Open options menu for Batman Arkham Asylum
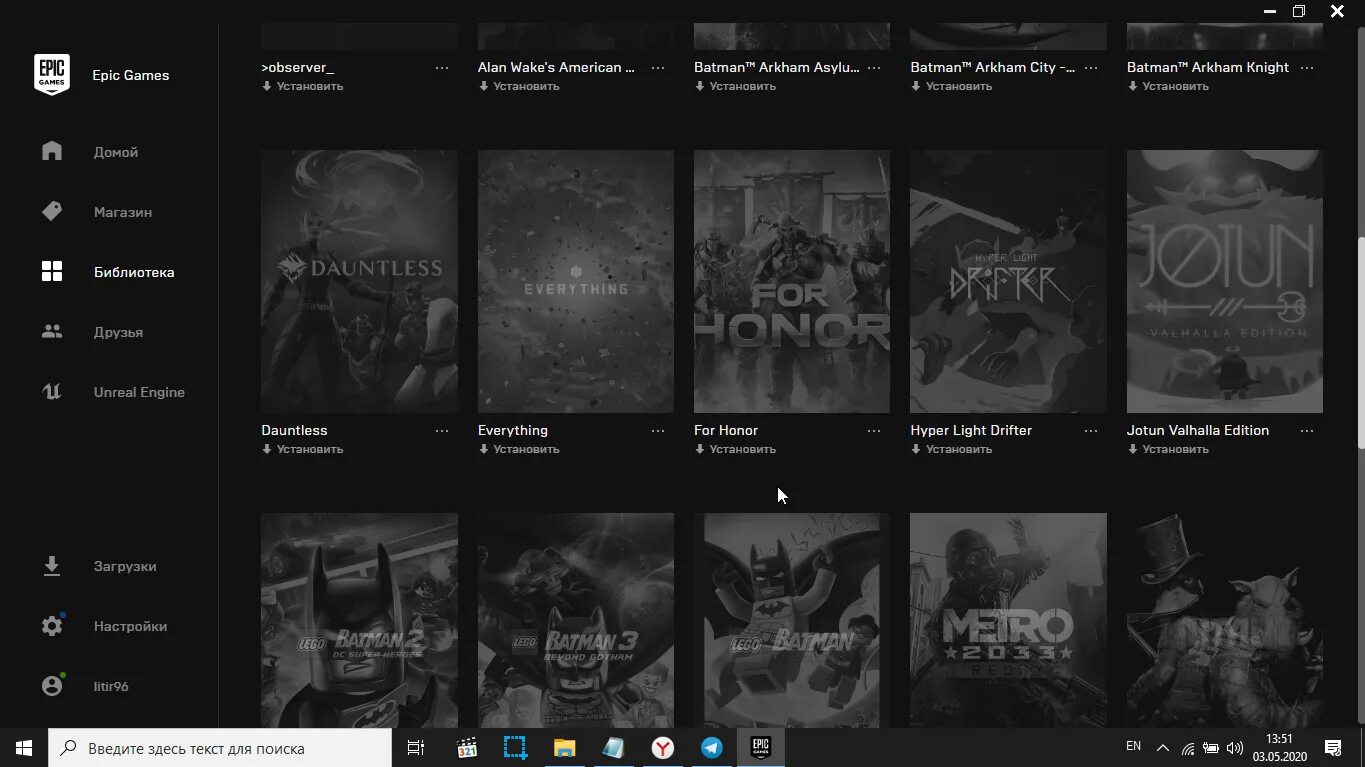Viewport: 1365px width, 767px height. pyautogui.click(x=874, y=68)
